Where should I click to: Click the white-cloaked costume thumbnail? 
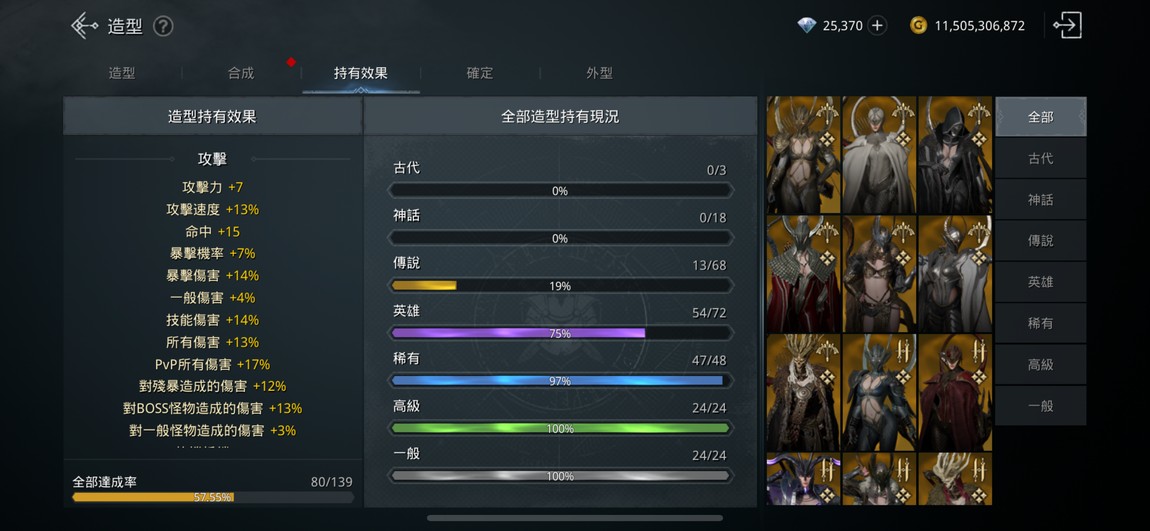(x=879, y=155)
